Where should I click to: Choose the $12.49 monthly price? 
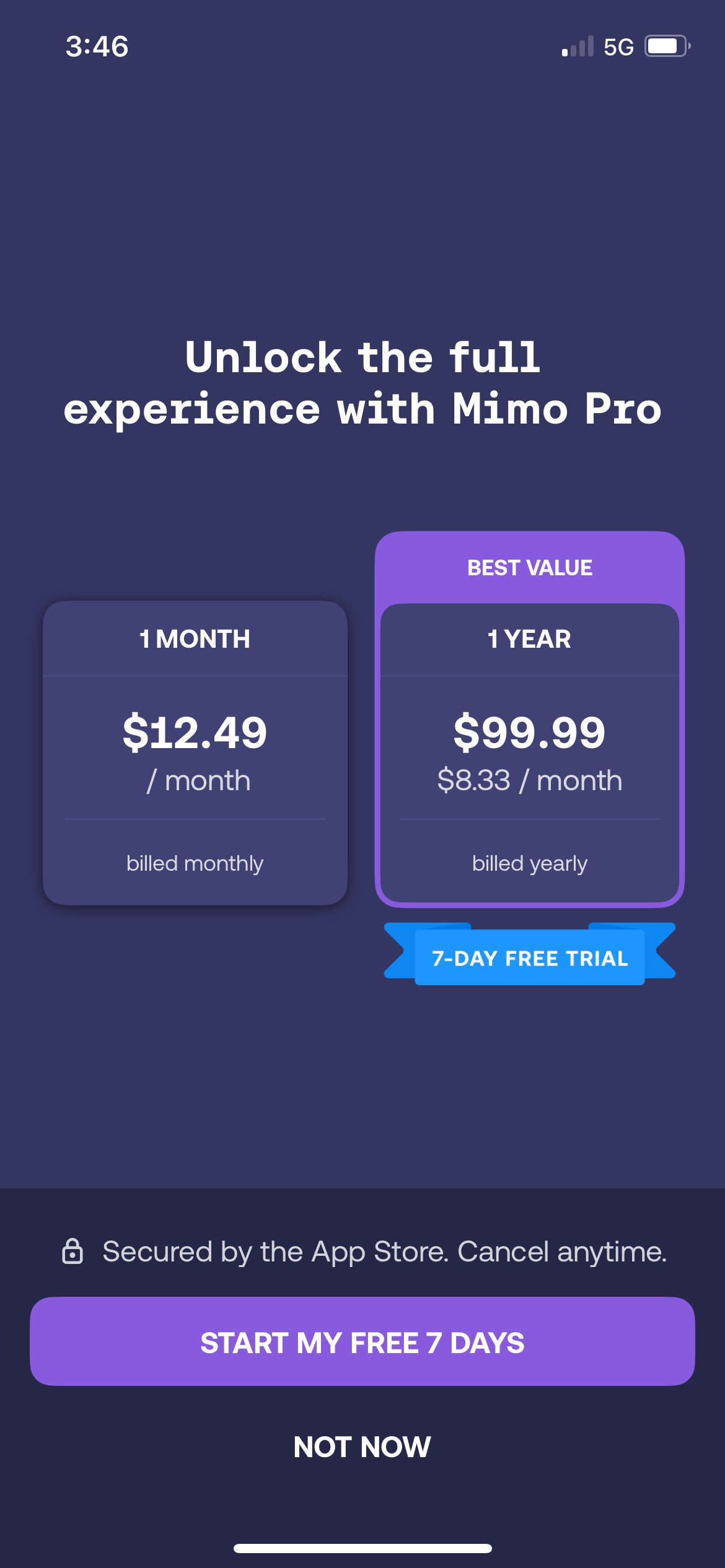pos(195,733)
